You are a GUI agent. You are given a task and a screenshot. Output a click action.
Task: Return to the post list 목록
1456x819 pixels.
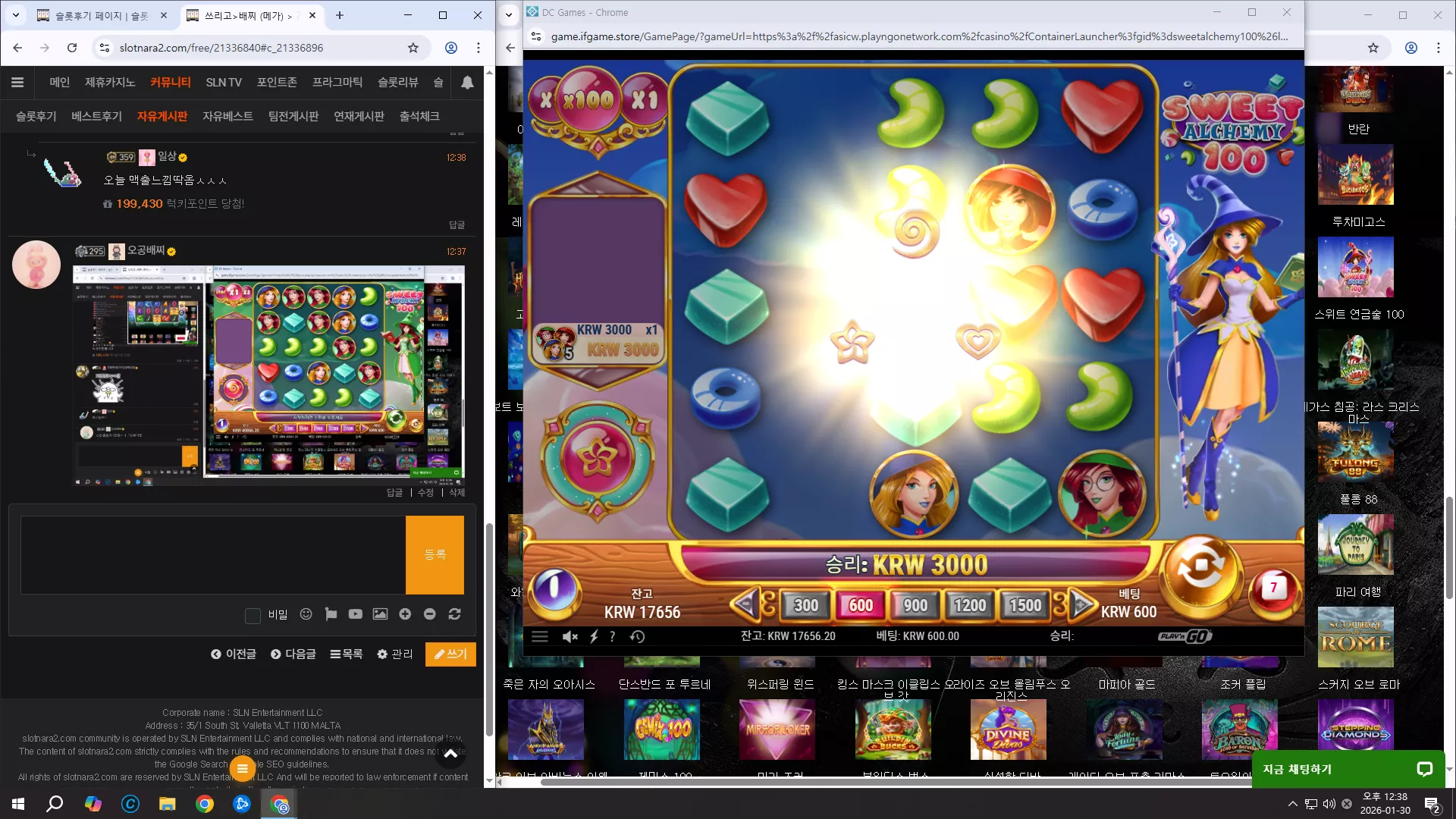click(x=347, y=654)
